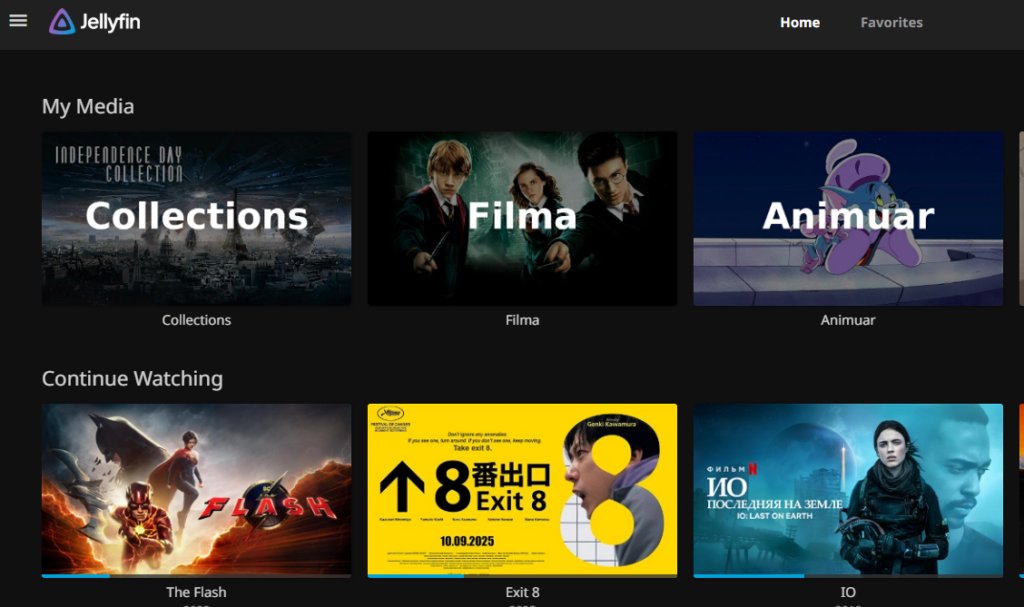Click the Exit 8 title link

pos(522,592)
